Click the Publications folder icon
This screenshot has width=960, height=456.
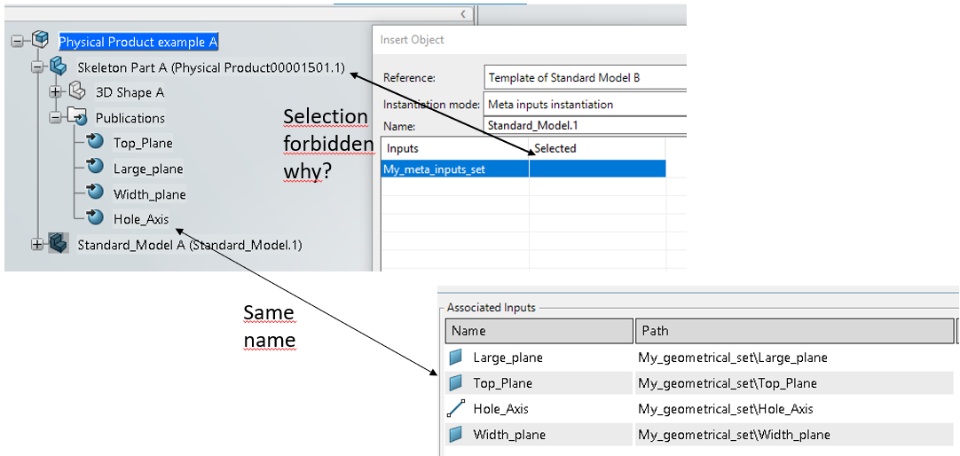point(77,116)
